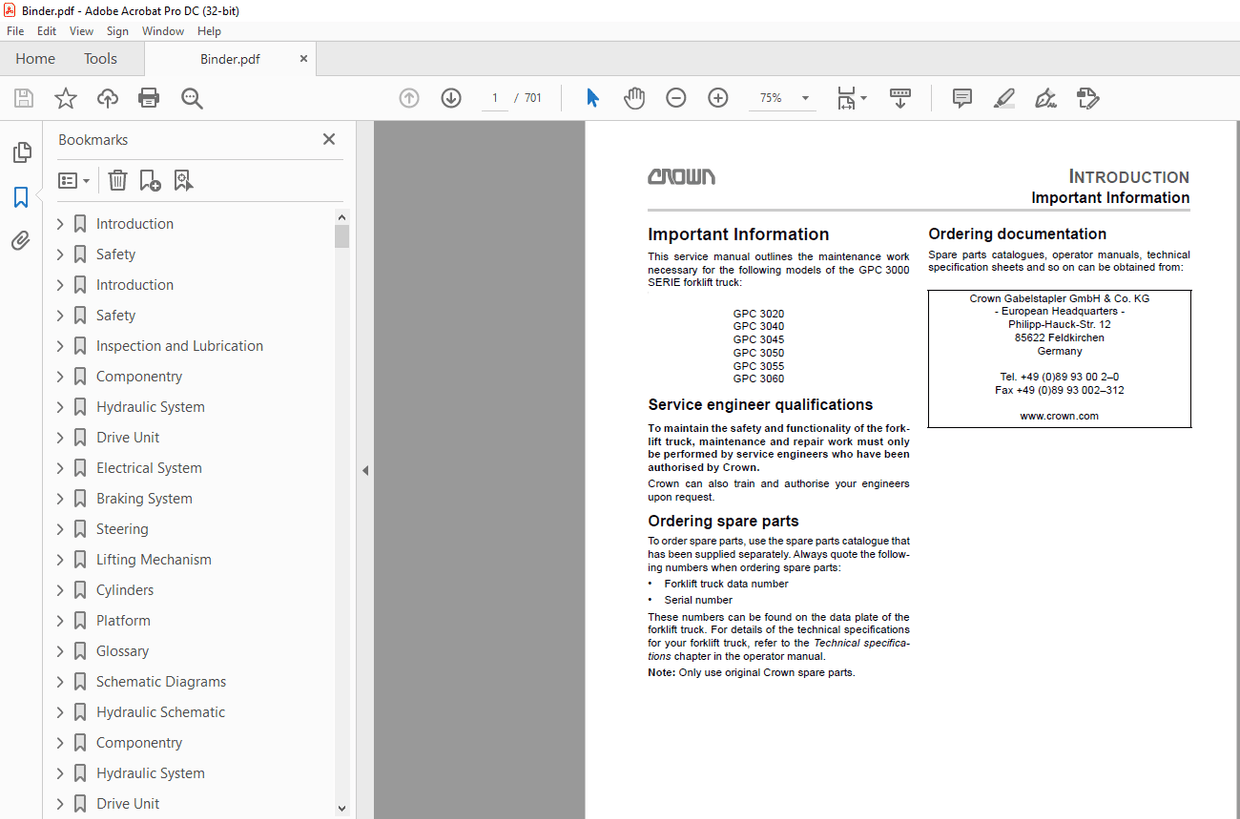
Task: Open the Edit menu
Action: coord(46,31)
